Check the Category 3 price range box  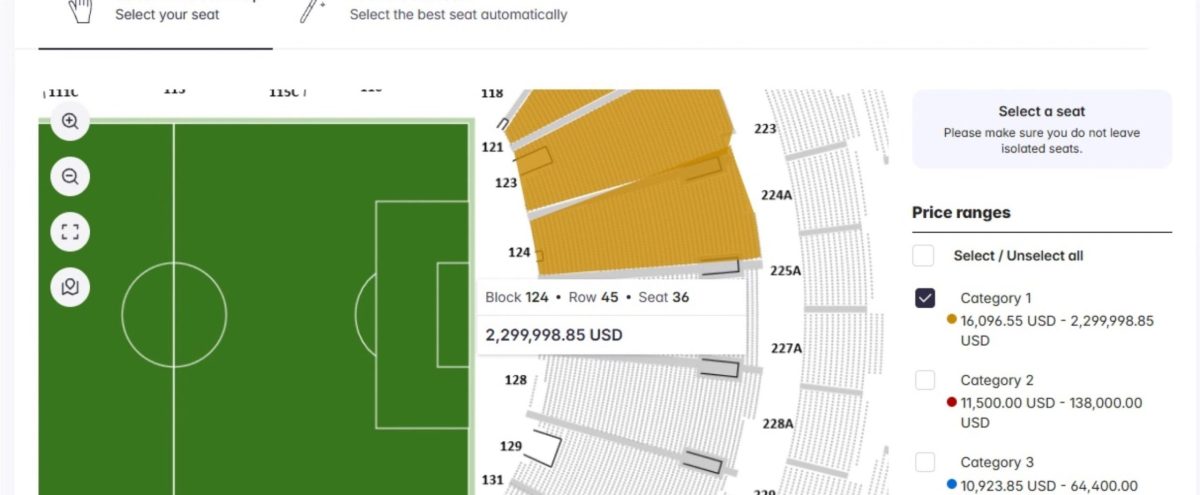pyautogui.click(x=924, y=462)
